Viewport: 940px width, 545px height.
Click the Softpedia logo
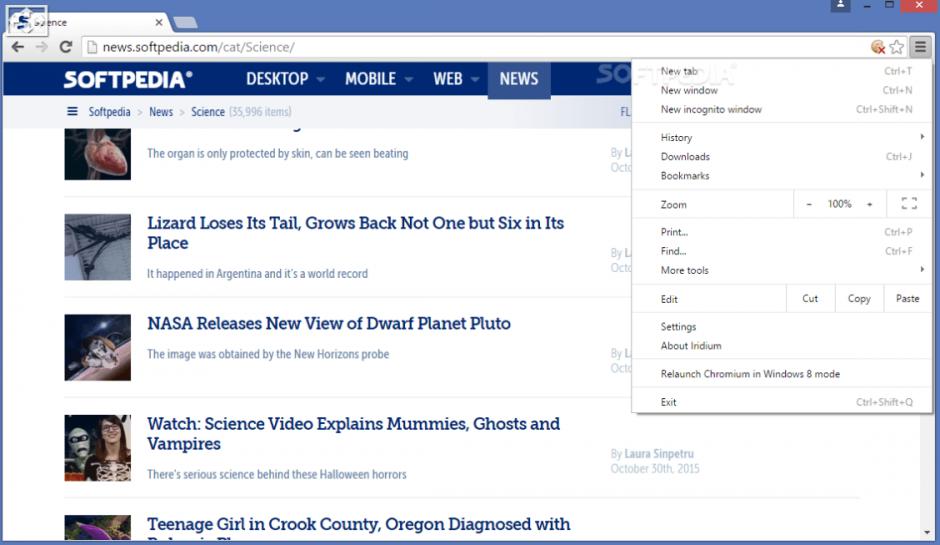[128, 79]
